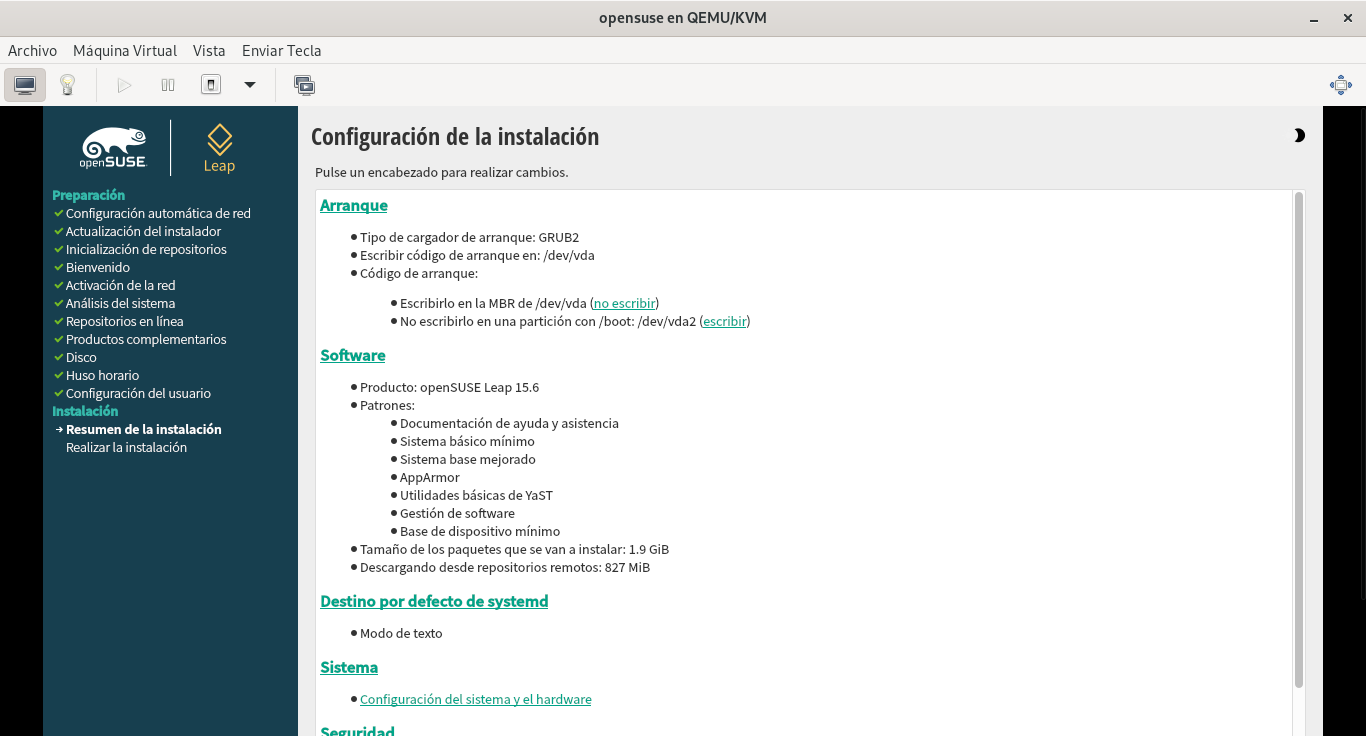Open Destino por defecto de systemd heading
The width and height of the screenshot is (1366, 736).
pyautogui.click(x=434, y=601)
